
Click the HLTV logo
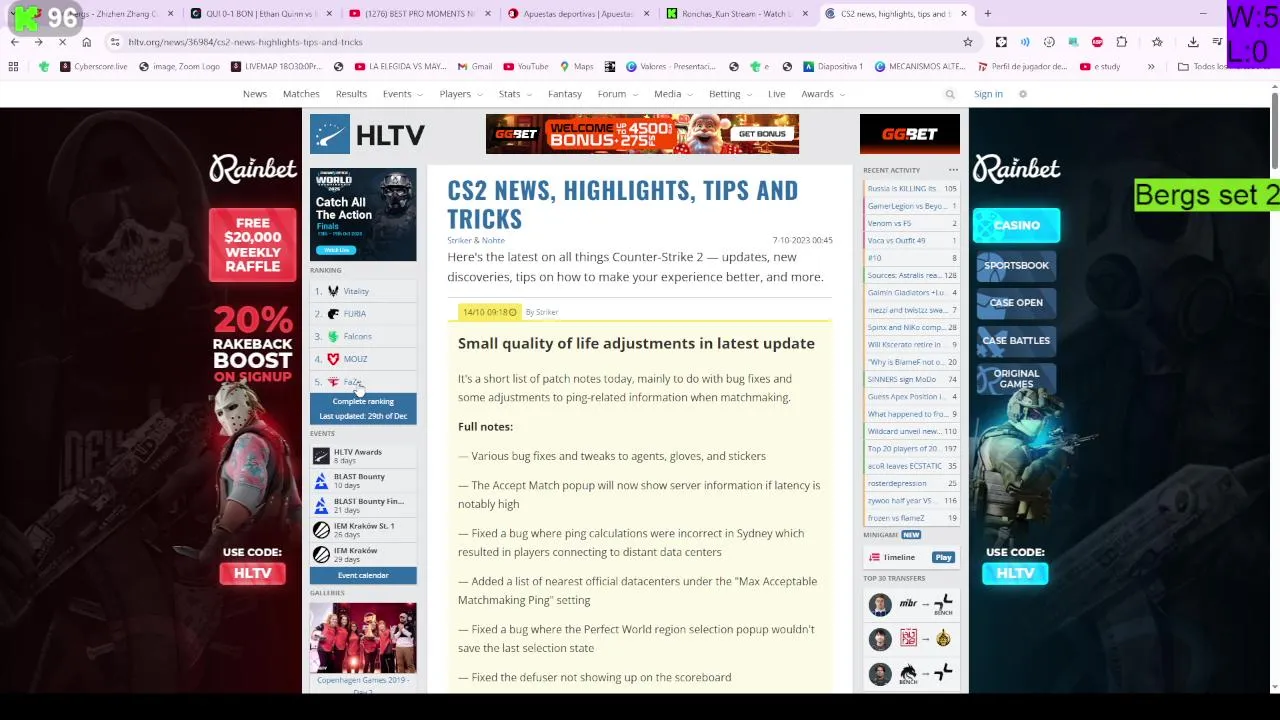367,135
